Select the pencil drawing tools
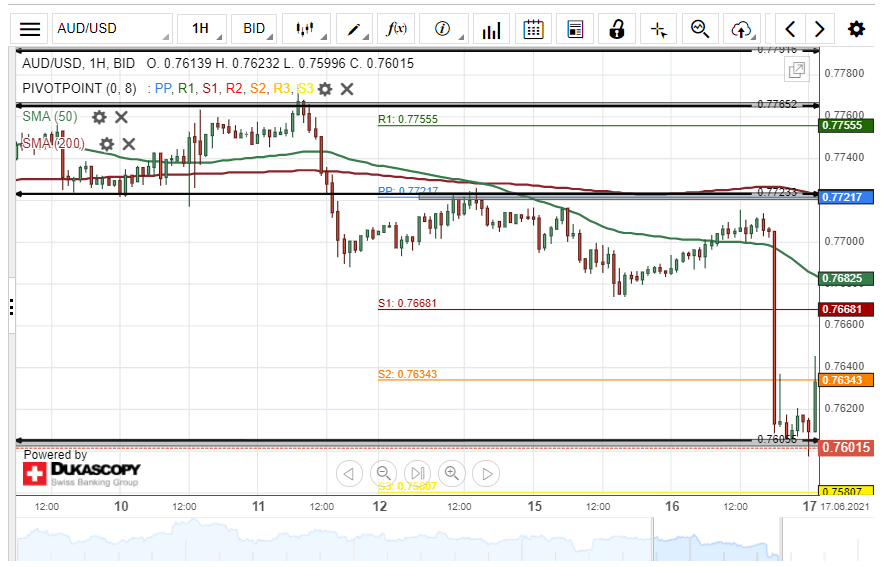 click(355, 29)
